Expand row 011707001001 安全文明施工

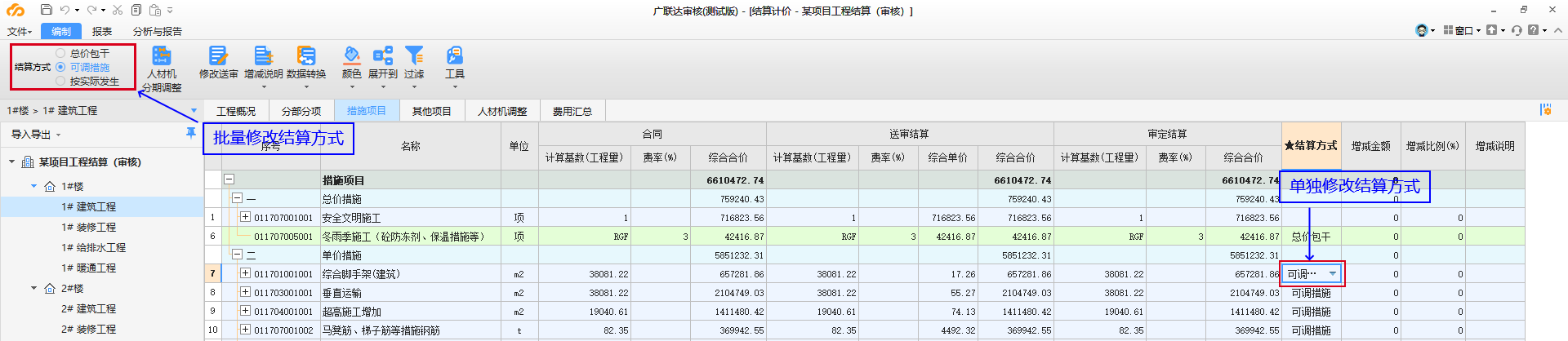tap(245, 217)
